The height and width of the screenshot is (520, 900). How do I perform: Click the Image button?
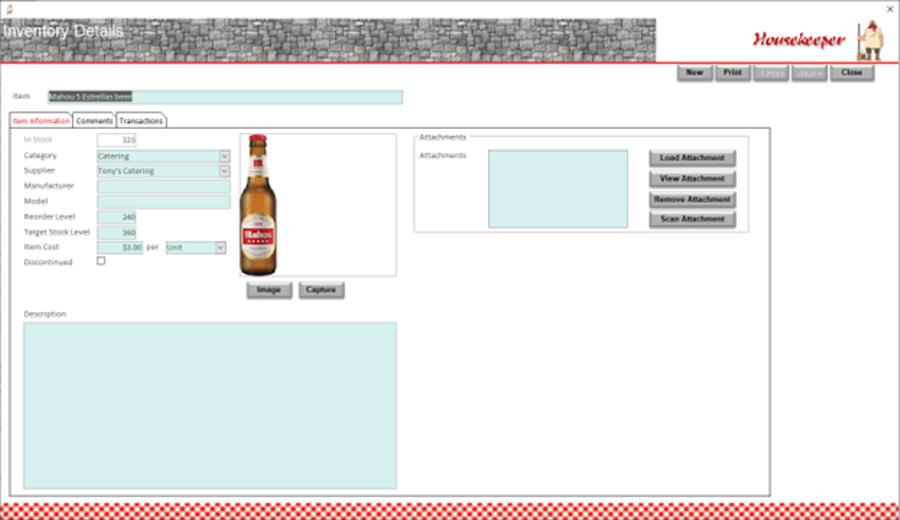tap(269, 290)
